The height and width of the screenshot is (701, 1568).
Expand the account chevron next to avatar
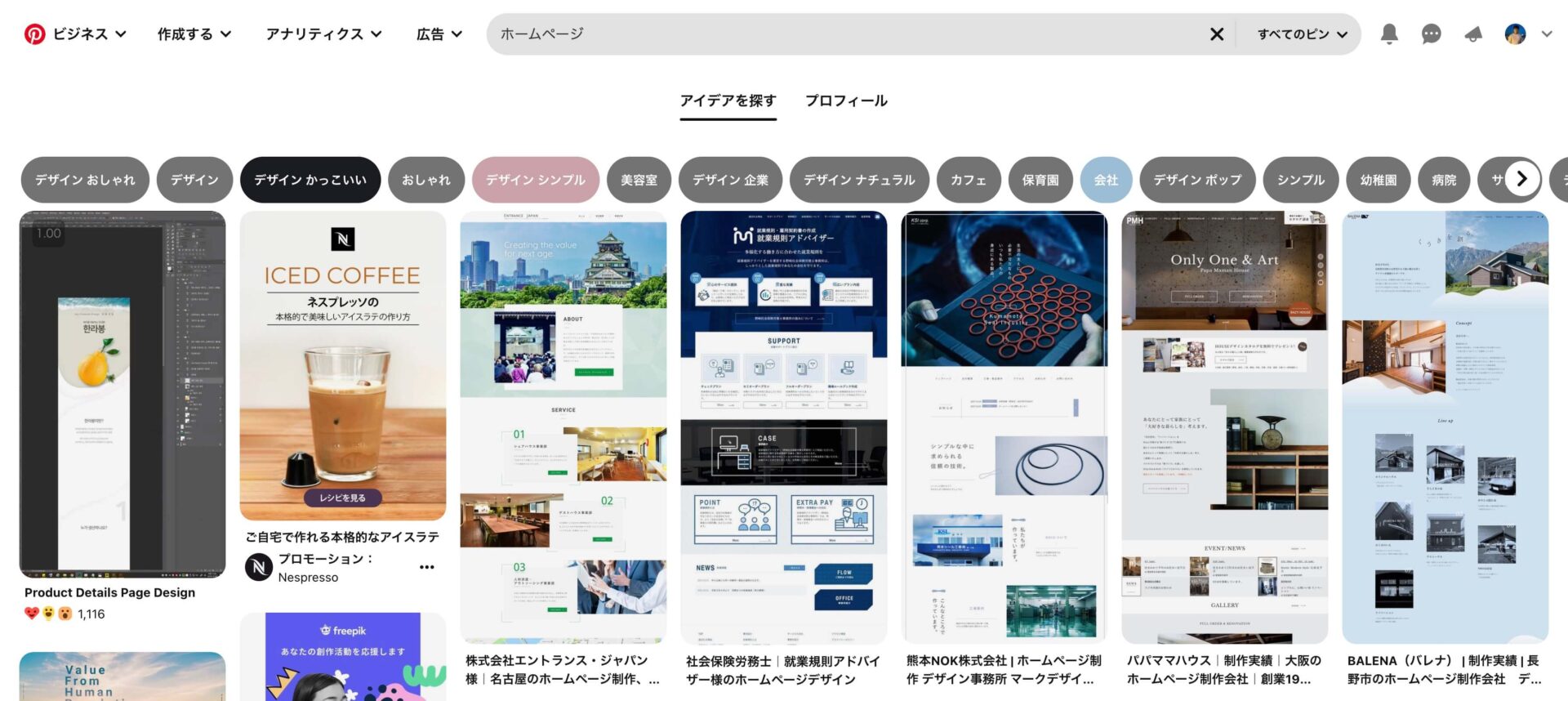click(x=1547, y=33)
